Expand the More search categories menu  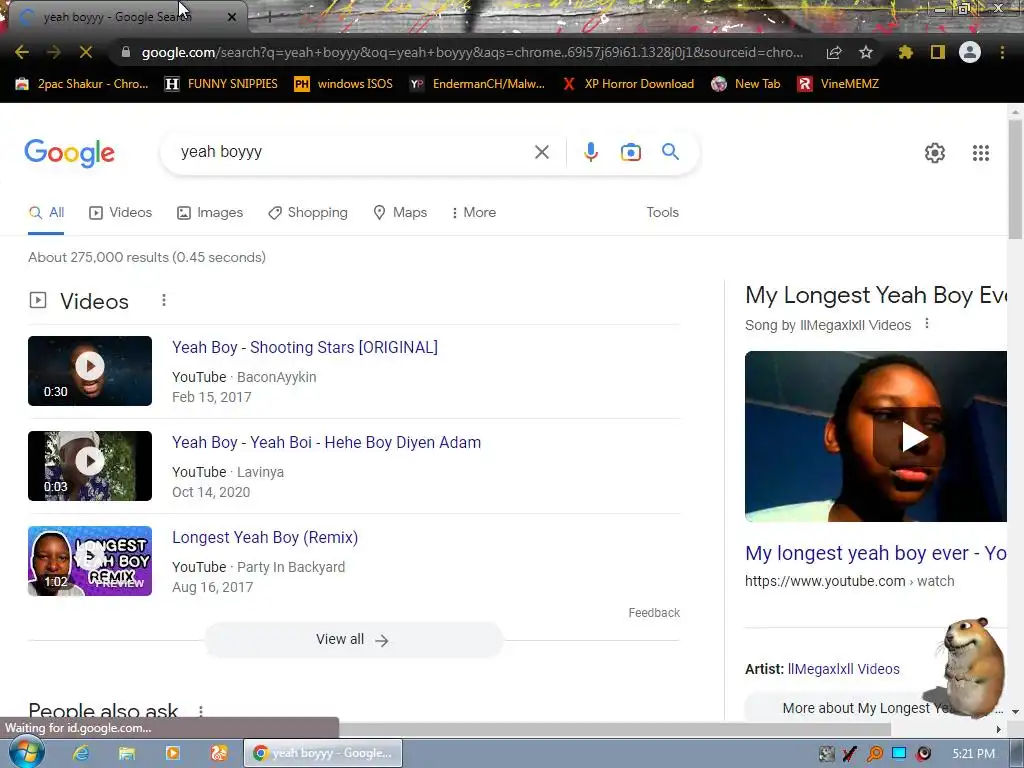tap(473, 213)
